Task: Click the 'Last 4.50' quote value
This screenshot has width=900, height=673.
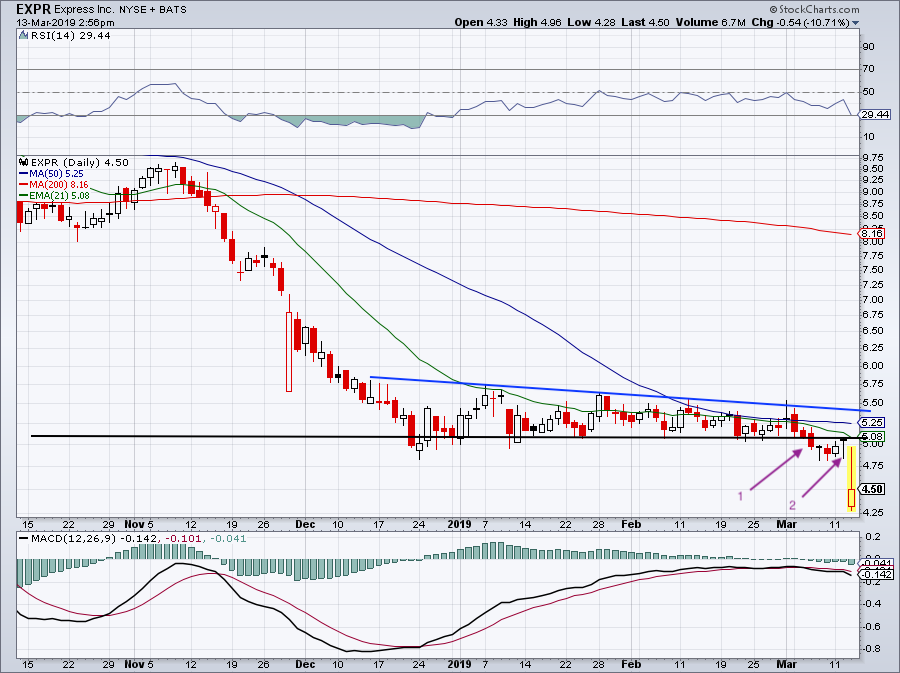Action: tap(645, 22)
